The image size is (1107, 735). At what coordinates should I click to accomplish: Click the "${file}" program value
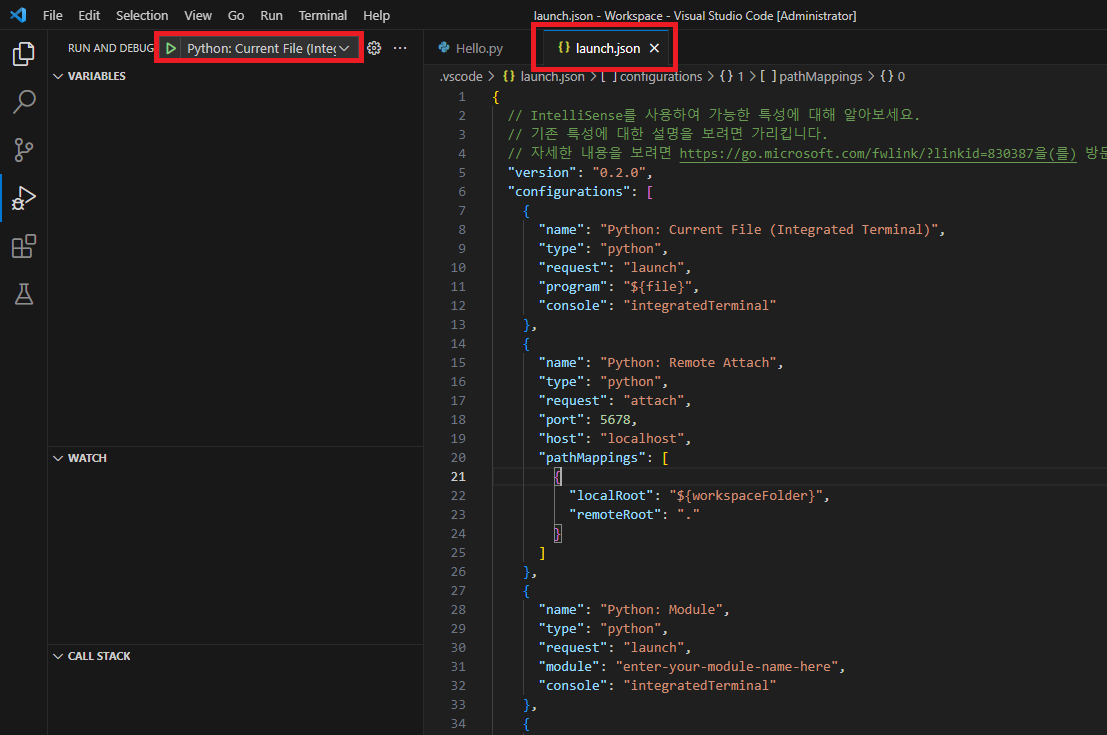coord(657,287)
